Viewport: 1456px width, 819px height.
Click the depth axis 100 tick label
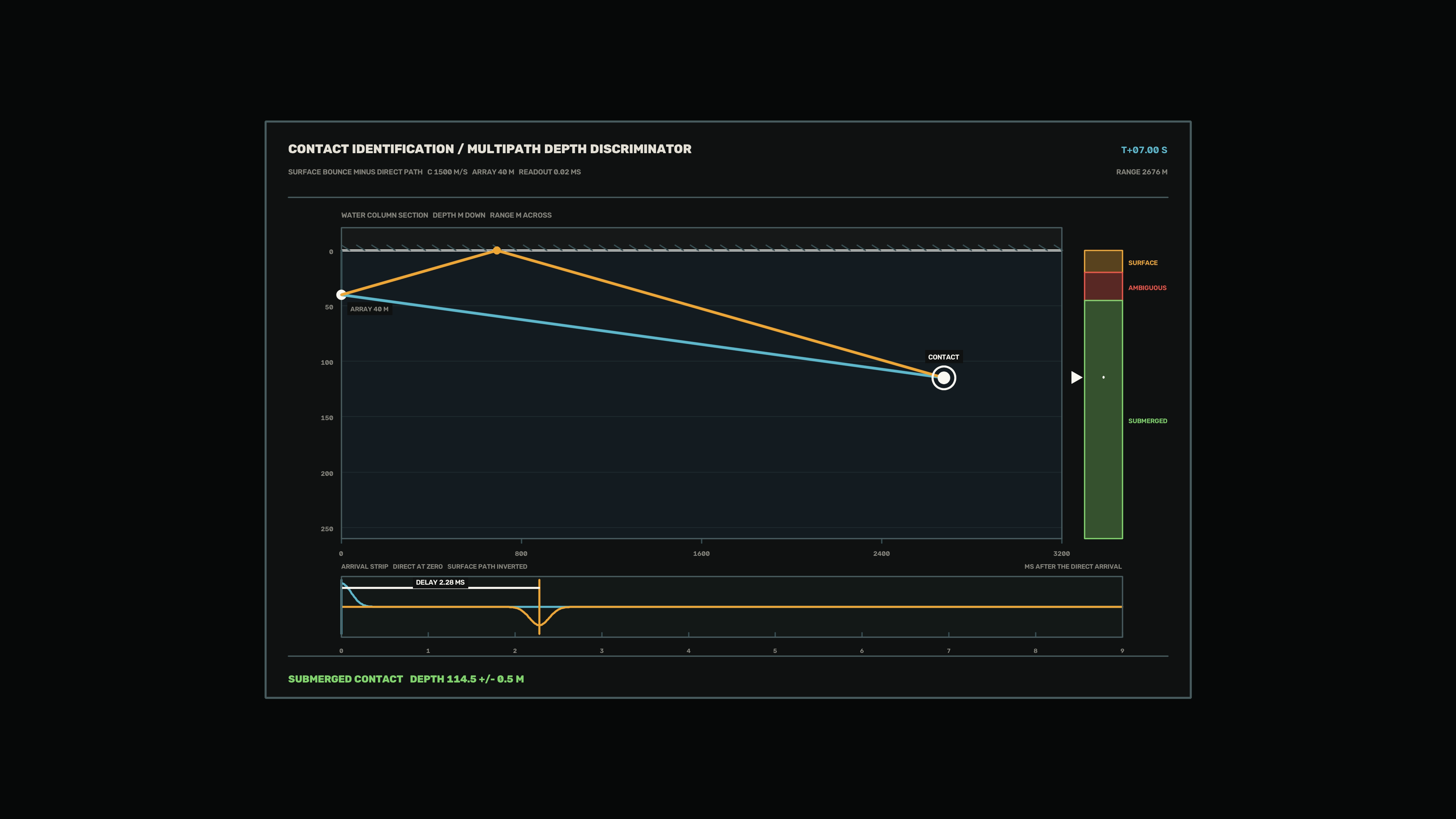(327, 363)
